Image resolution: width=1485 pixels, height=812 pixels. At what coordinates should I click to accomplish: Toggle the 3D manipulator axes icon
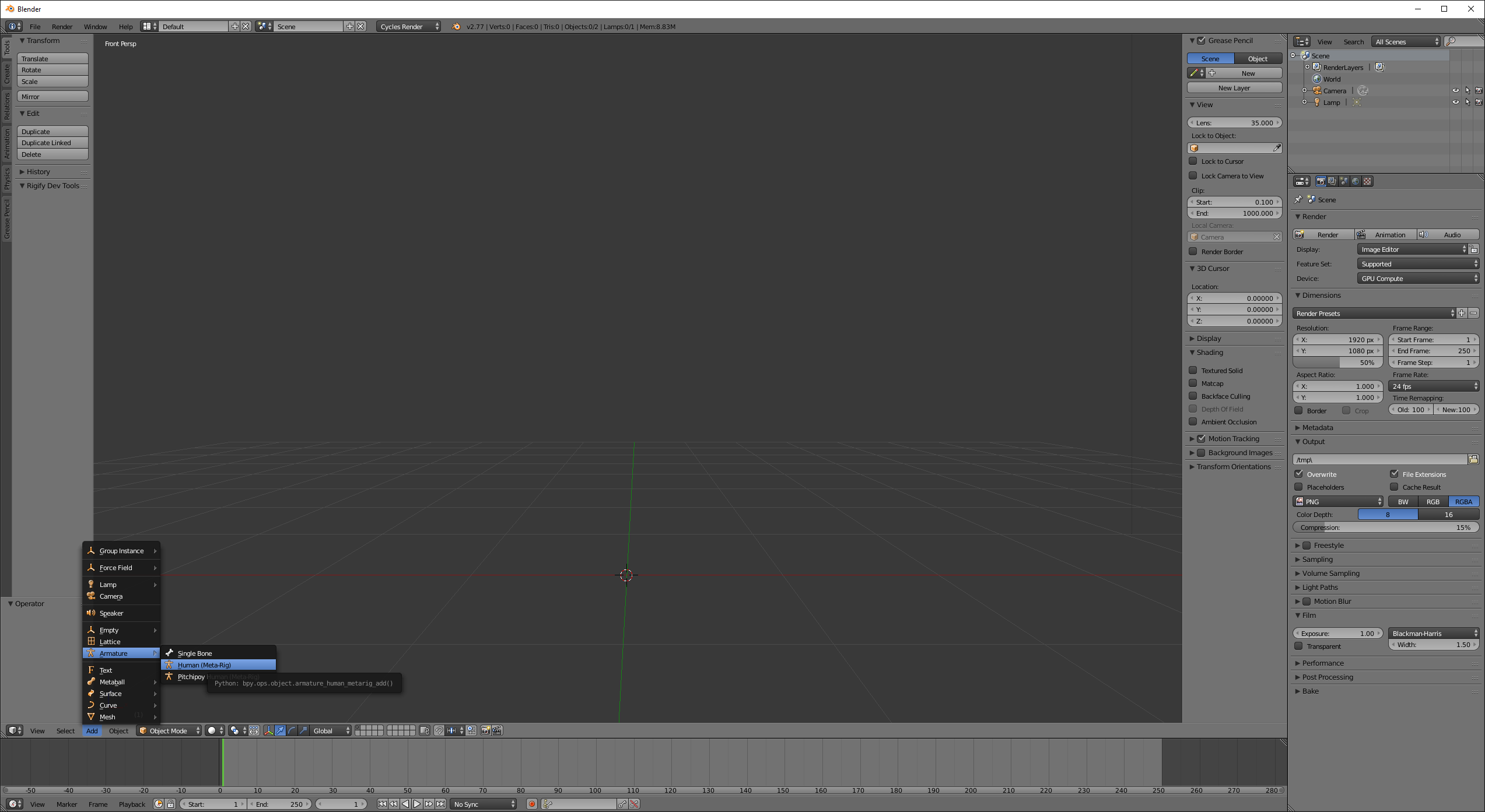click(268, 730)
